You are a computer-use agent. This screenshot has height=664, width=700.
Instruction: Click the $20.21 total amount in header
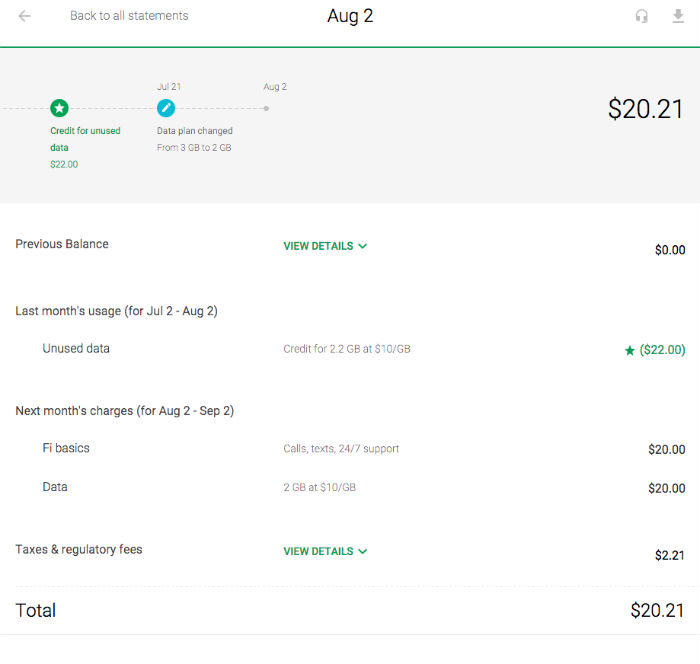pyautogui.click(x=645, y=109)
